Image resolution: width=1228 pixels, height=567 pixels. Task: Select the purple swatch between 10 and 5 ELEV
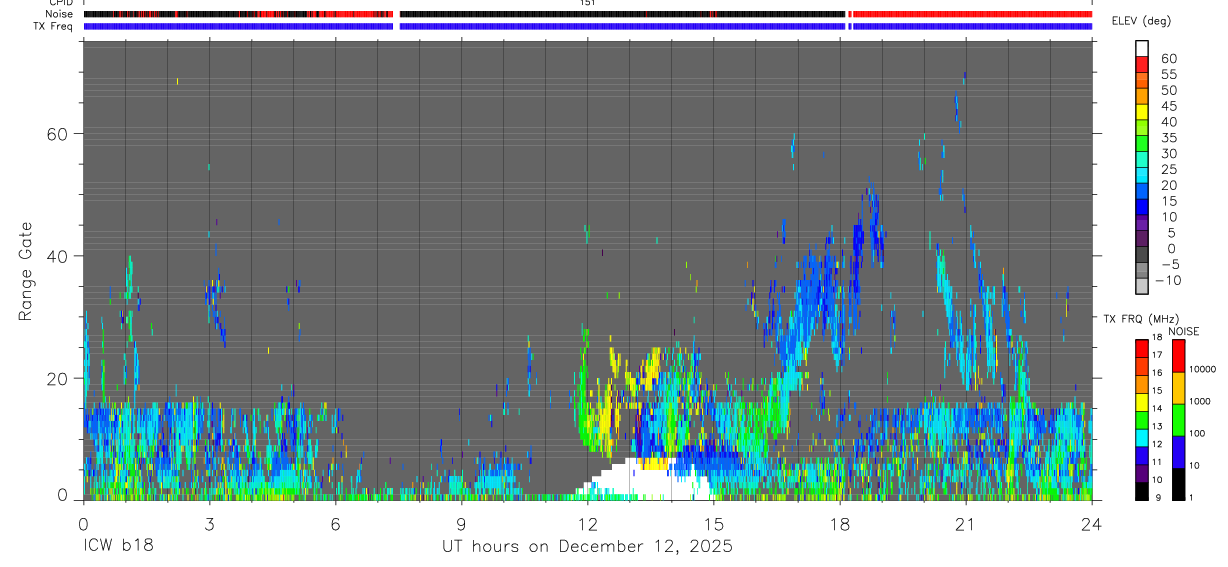click(x=1142, y=222)
